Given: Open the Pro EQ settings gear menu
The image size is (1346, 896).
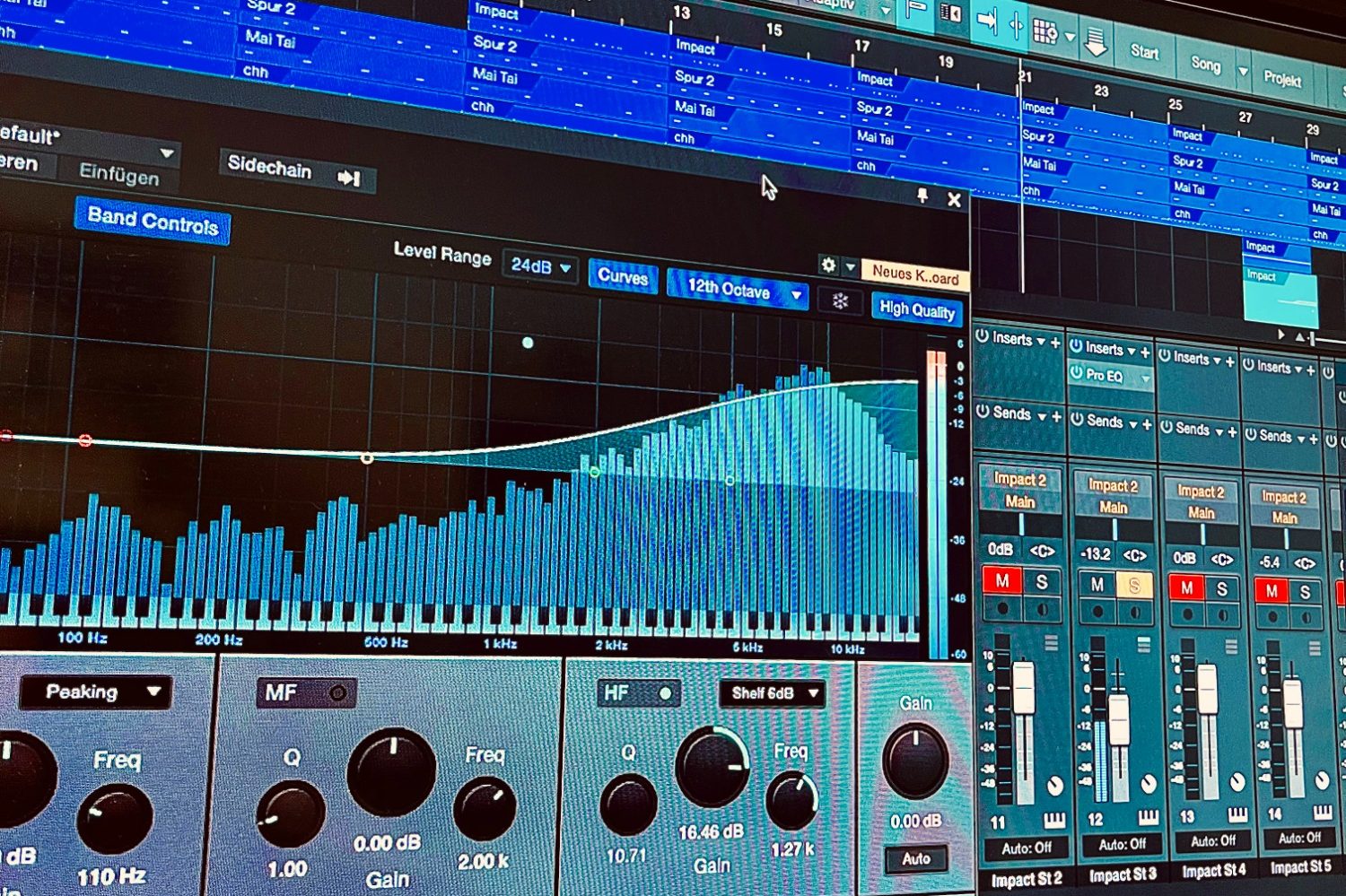Looking at the screenshot, I should click(x=828, y=265).
